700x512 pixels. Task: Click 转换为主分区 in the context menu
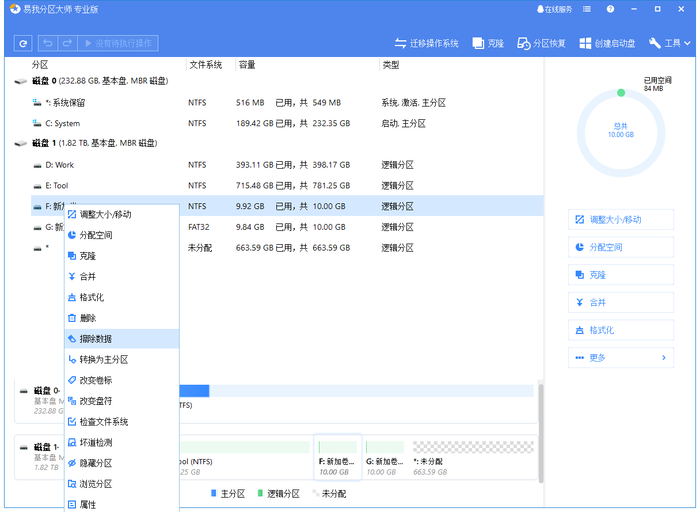pos(103,360)
